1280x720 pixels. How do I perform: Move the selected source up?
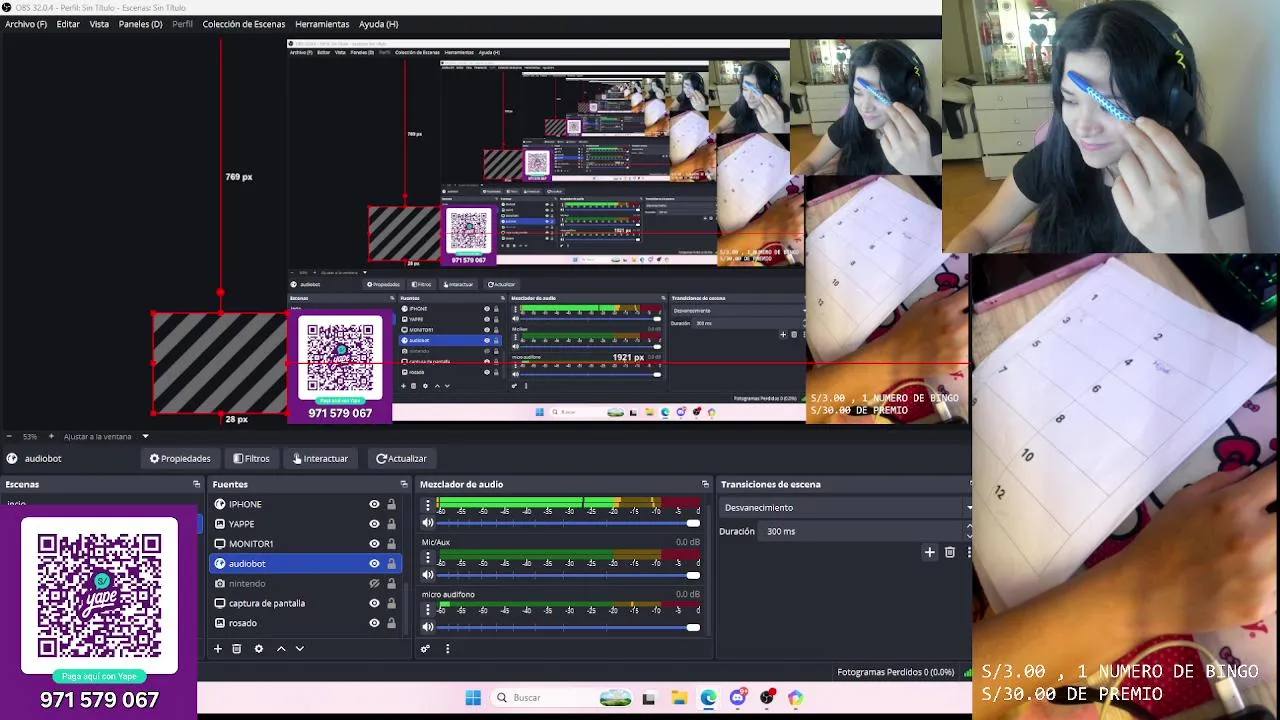281,649
